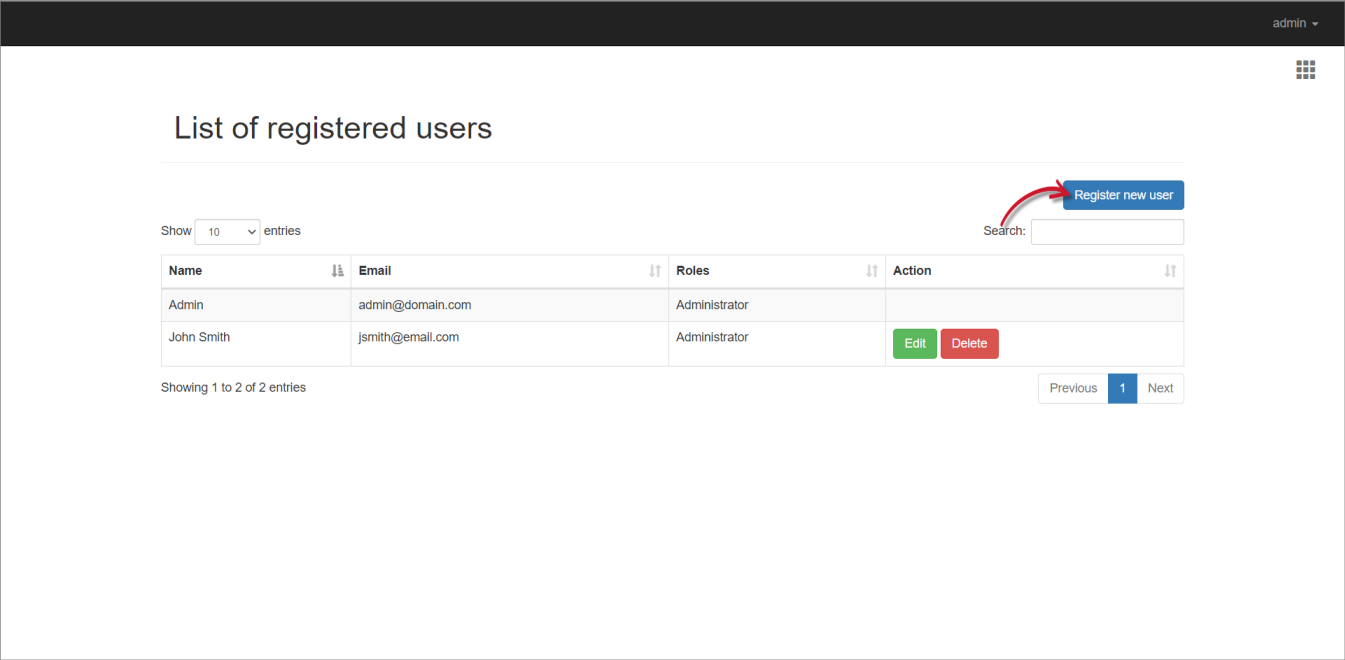The width and height of the screenshot is (1345, 660).
Task: Sort the table using the Name column sort icon
Action: point(337,271)
